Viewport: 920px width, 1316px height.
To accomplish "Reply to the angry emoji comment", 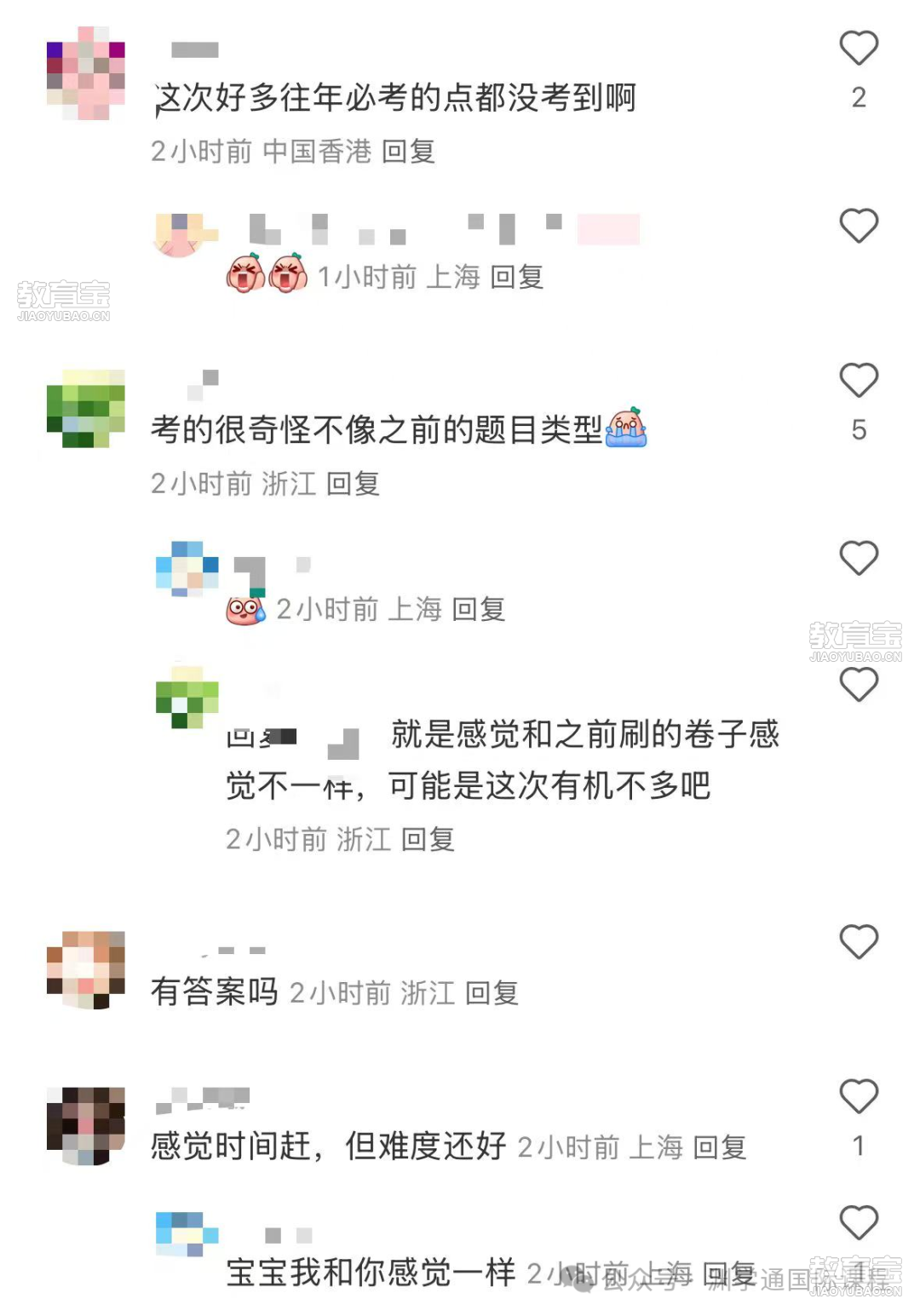I will 517,277.
